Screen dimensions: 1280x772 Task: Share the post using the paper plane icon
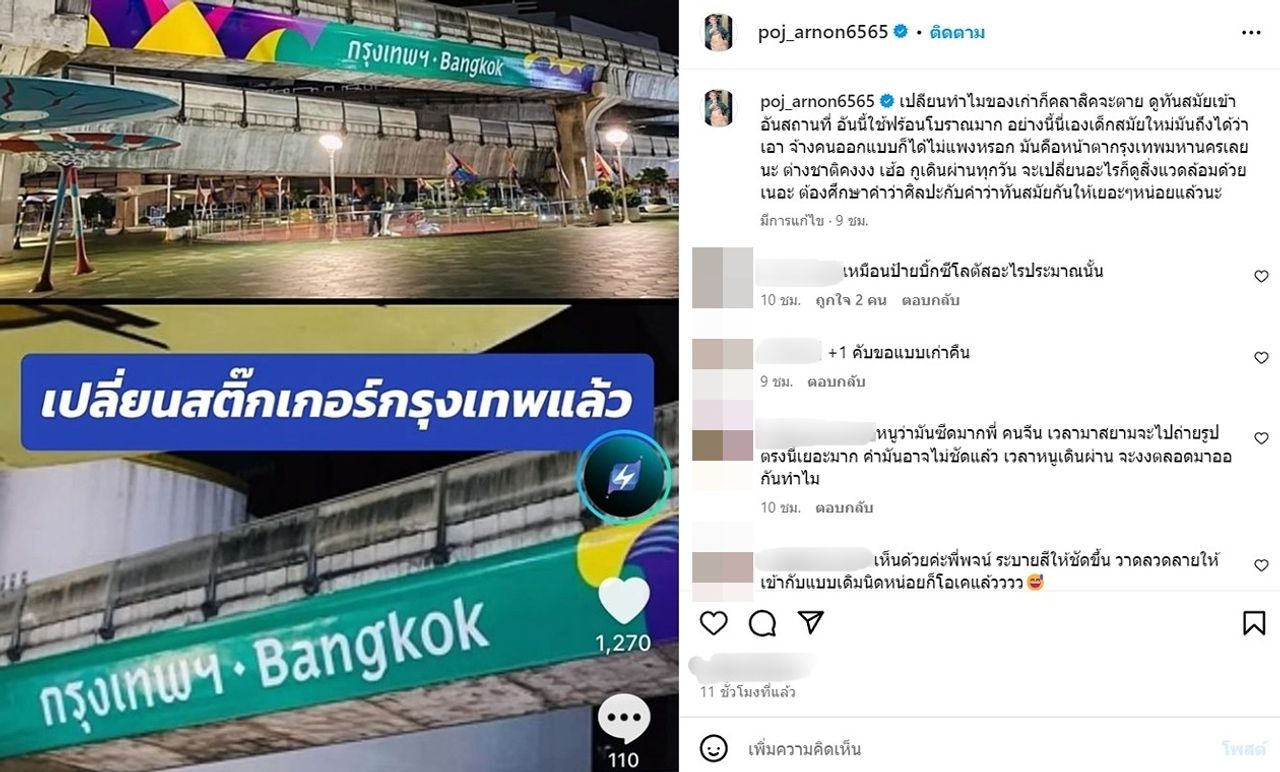pos(810,622)
